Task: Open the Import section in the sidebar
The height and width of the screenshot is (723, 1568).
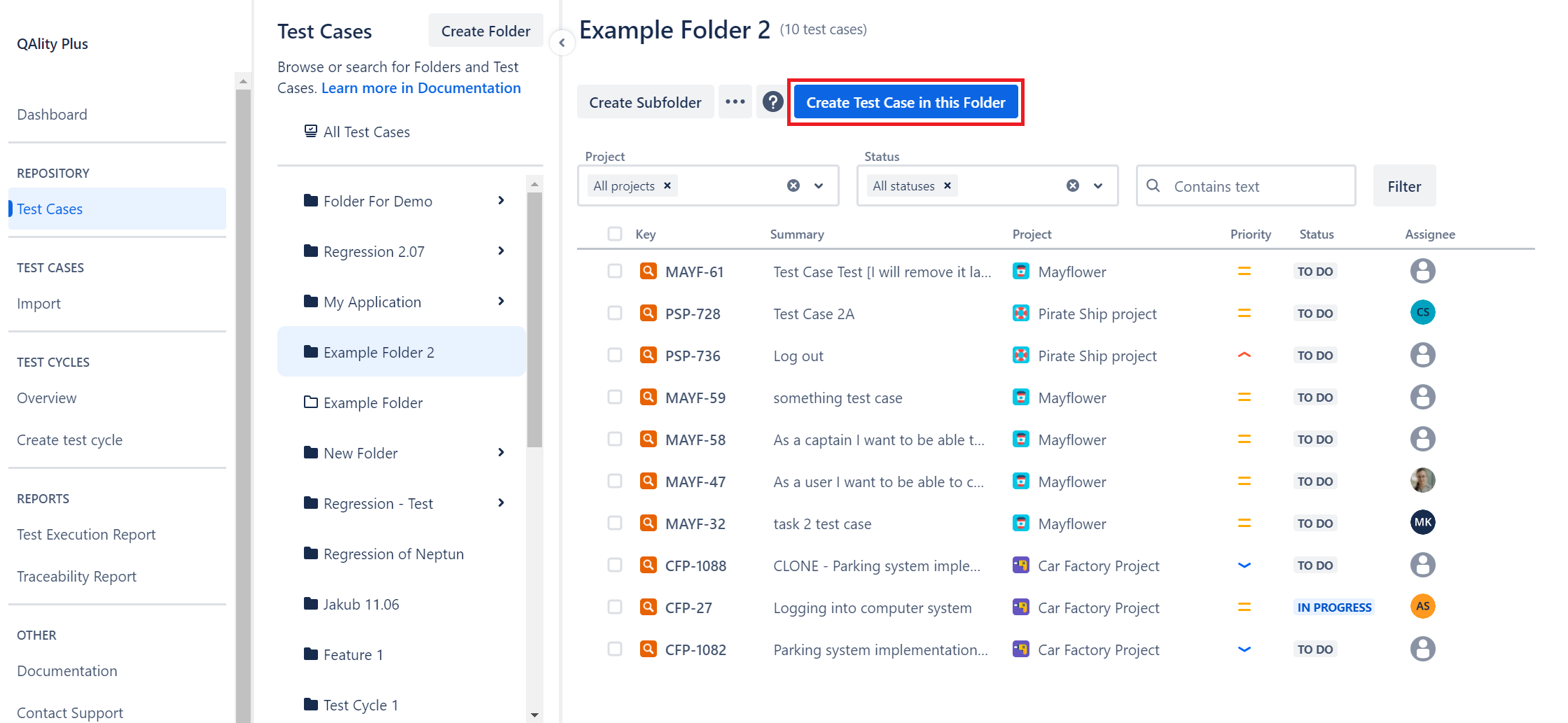Action: (39, 303)
